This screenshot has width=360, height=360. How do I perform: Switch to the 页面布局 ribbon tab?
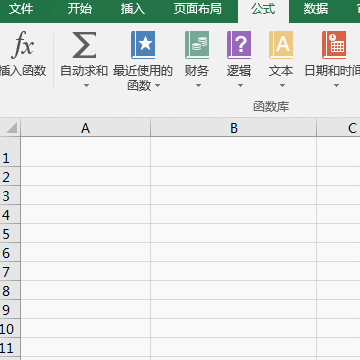pos(198,9)
